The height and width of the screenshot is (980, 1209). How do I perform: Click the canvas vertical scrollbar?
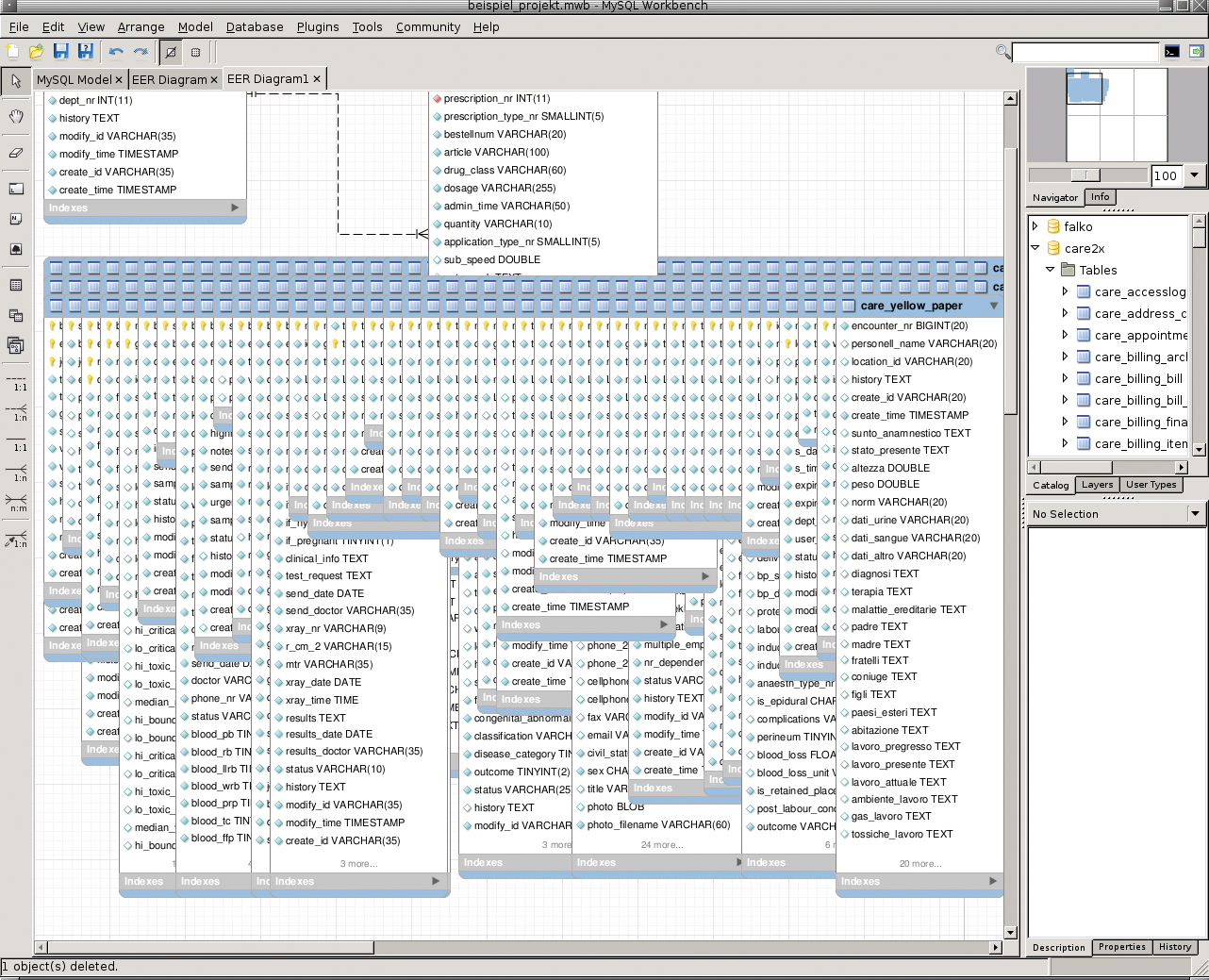1011,279
